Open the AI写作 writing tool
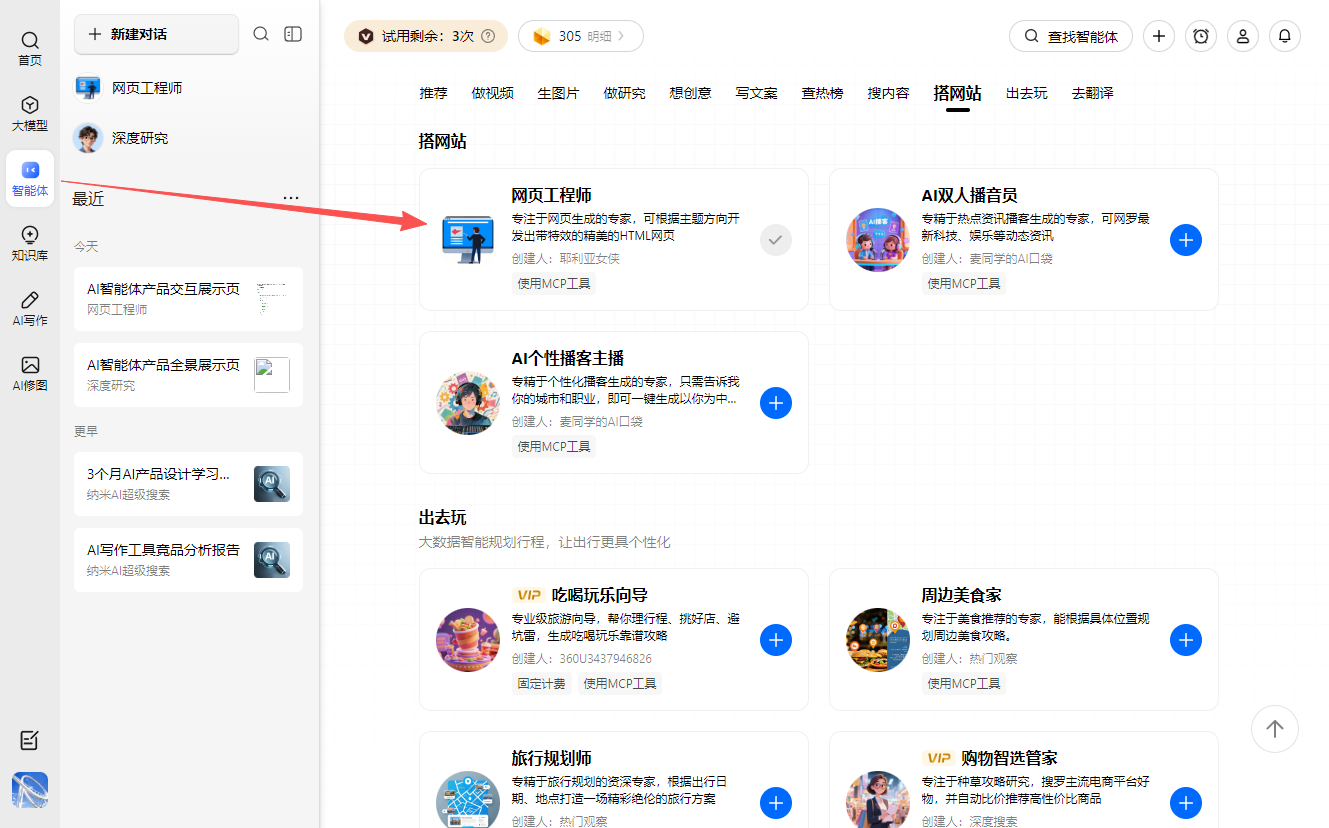1329x828 pixels. click(30, 308)
